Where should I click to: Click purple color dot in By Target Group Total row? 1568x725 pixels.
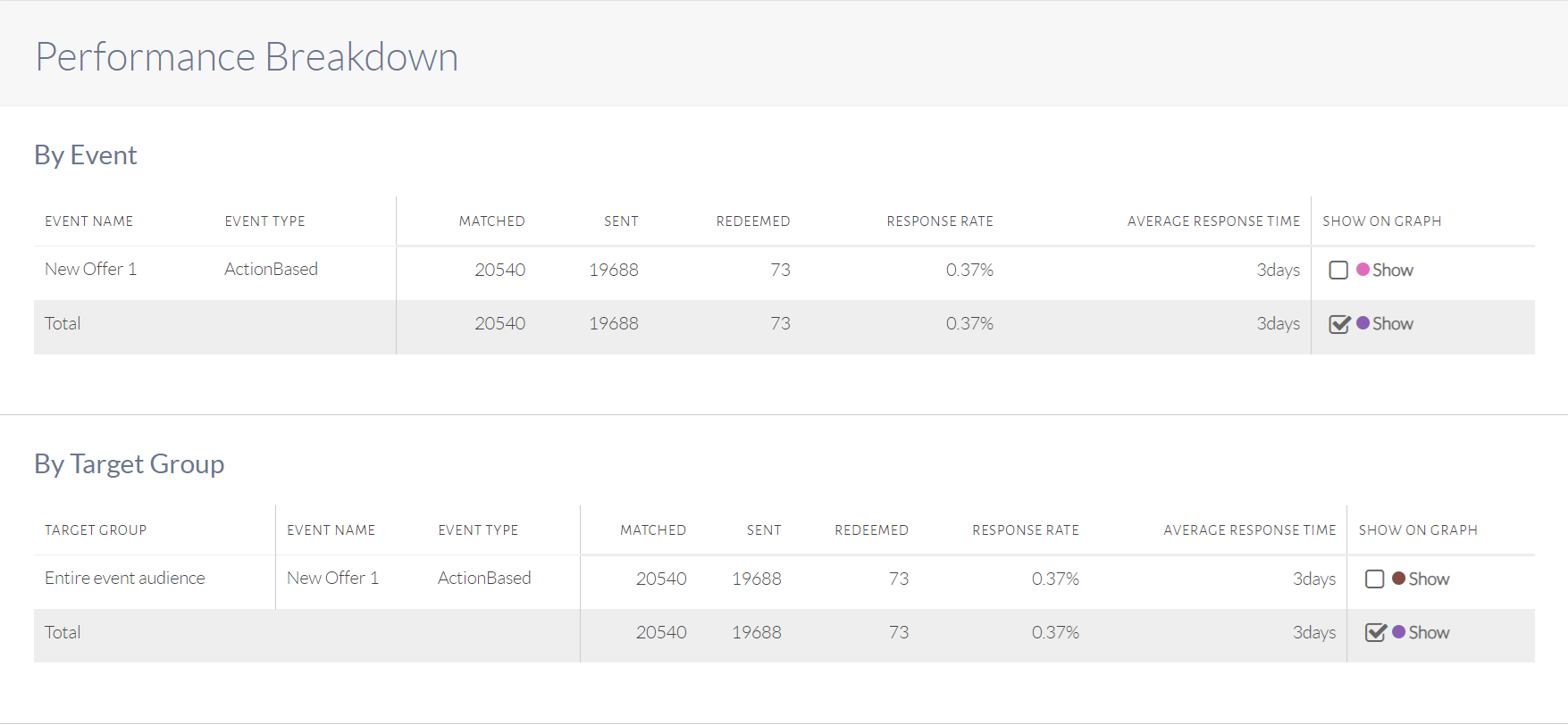coord(1398,631)
